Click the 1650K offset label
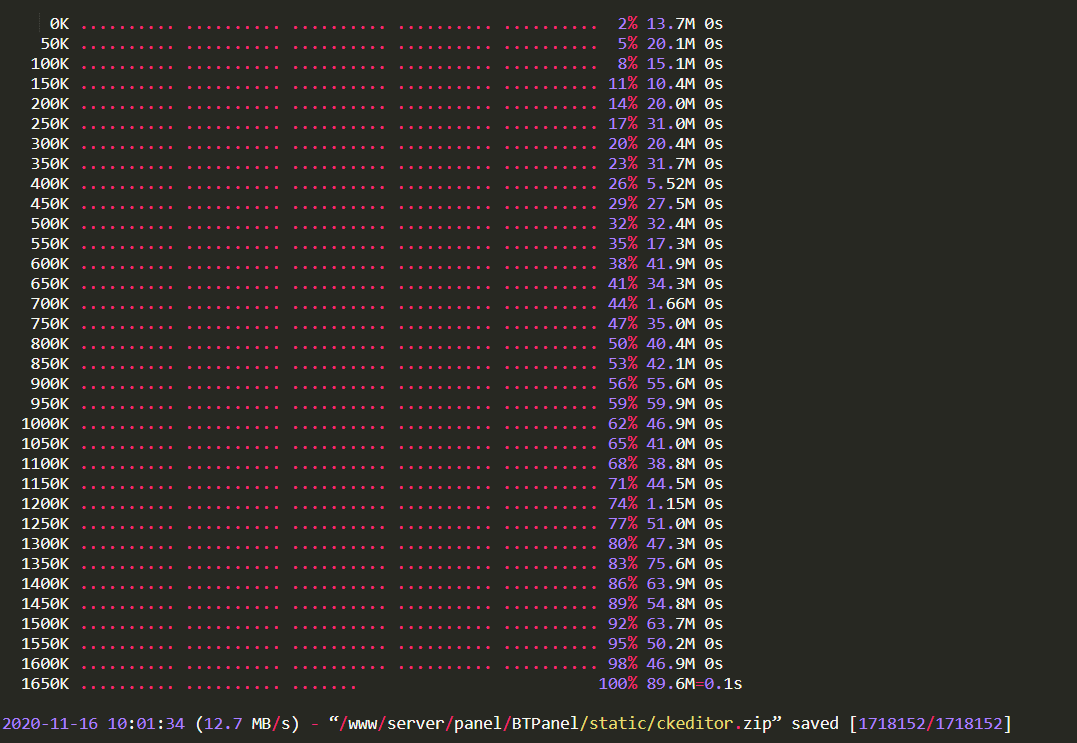This screenshot has width=1077, height=743. pyautogui.click(x=45, y=684)
